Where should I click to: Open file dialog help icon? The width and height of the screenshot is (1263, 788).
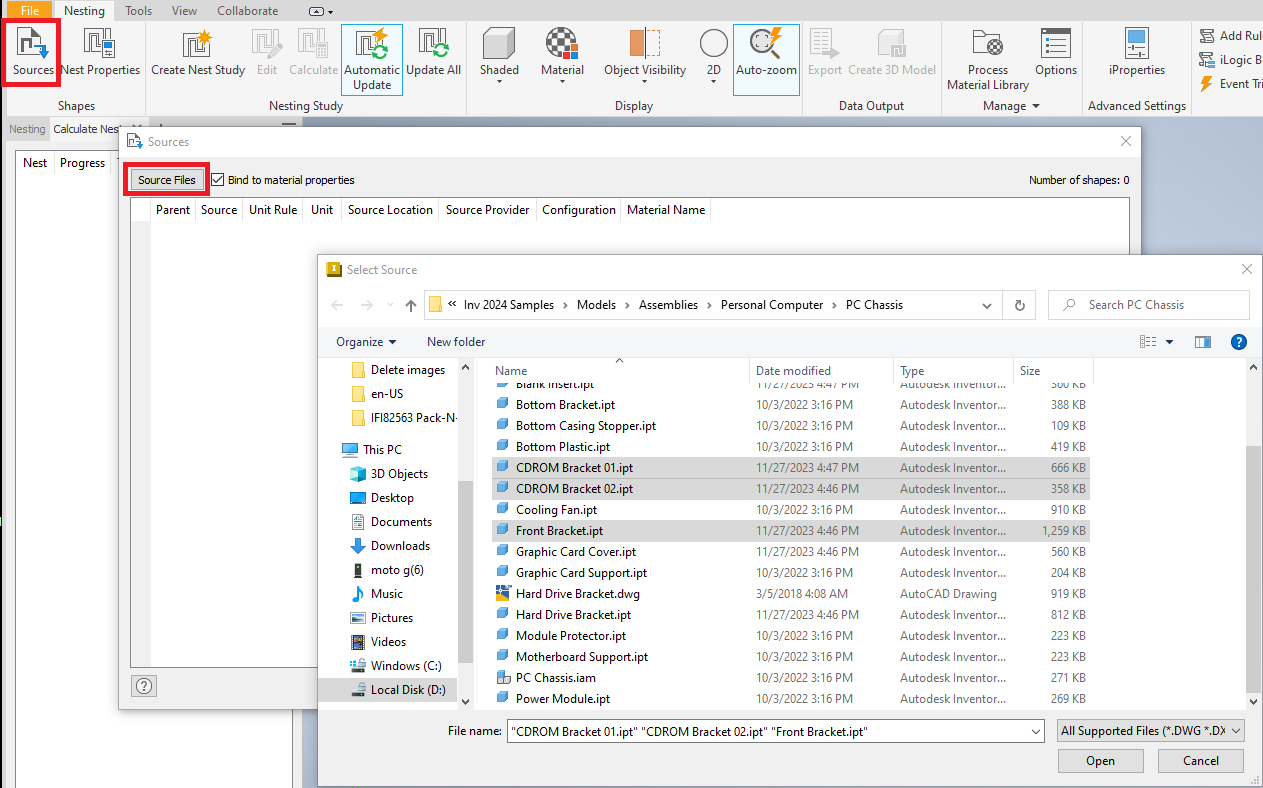click(x=1238, y=342)
